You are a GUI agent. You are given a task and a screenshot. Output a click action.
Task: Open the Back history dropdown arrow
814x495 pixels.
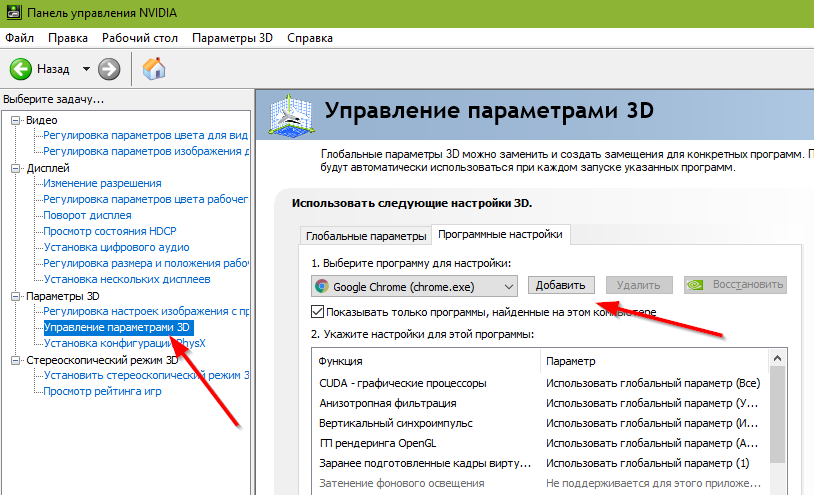[x=86, y=69]
